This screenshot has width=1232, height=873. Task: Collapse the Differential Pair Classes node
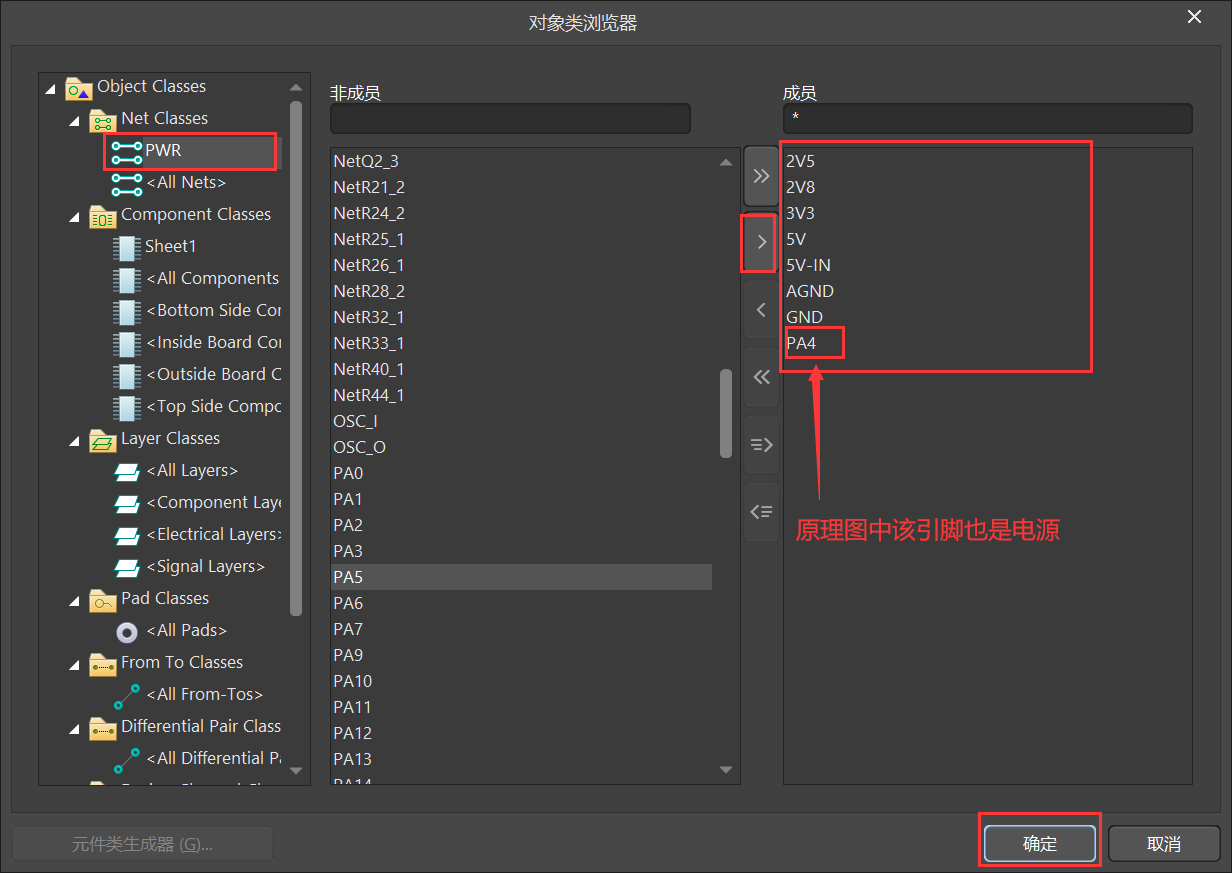pyautogui.click(x=75, y=728)
